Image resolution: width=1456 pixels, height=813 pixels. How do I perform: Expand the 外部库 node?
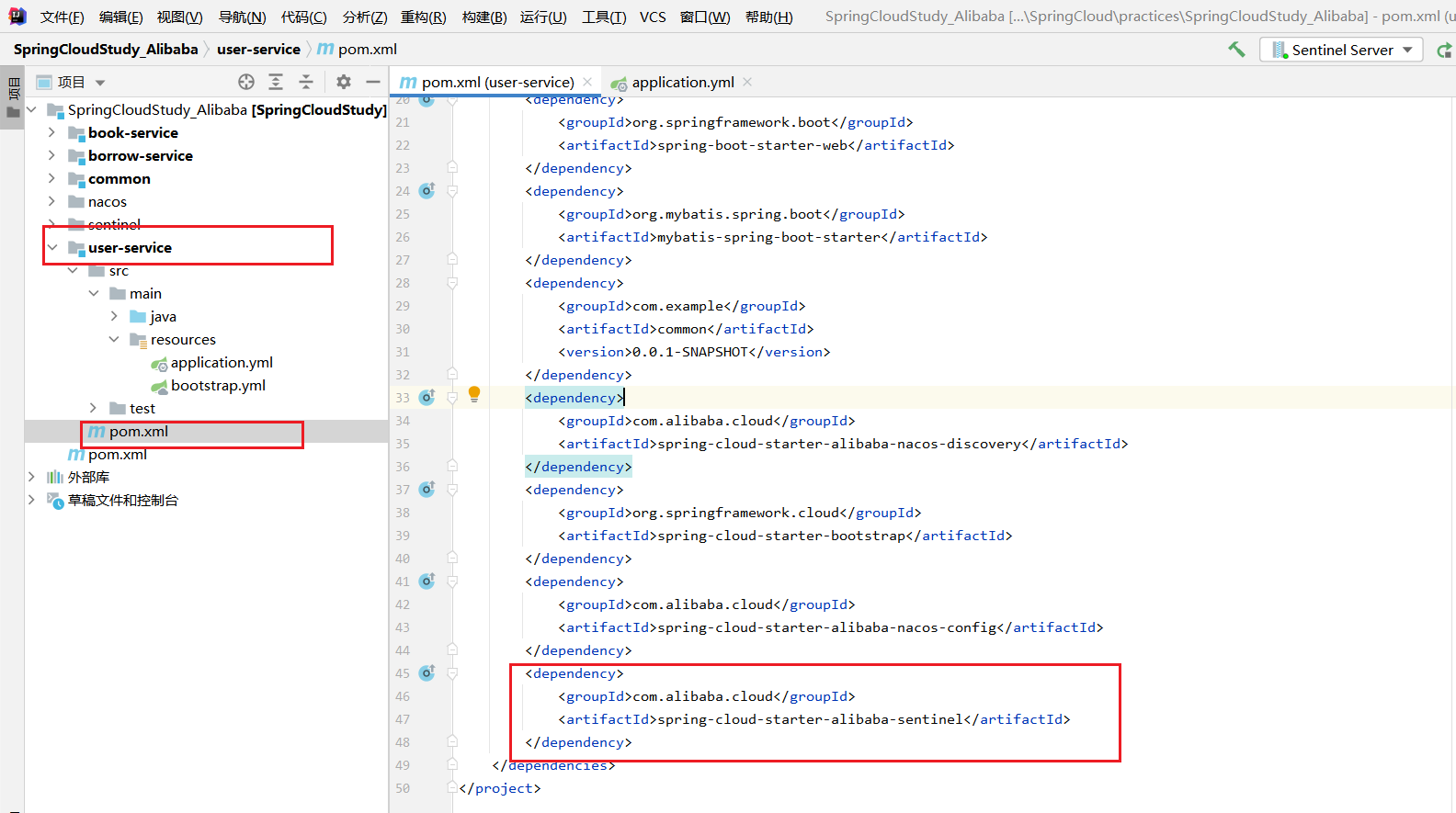coord(31,477)
